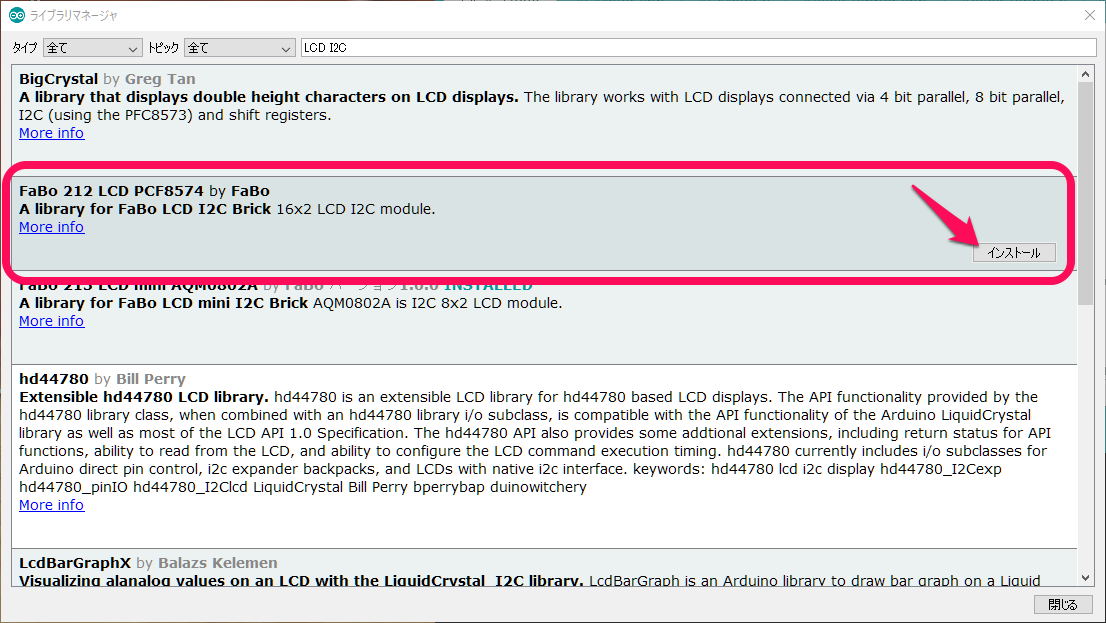Click the FaBo 212 LCD PCF8574 title
Screen dimensions: 1106x623
click(x=111, y=191)
